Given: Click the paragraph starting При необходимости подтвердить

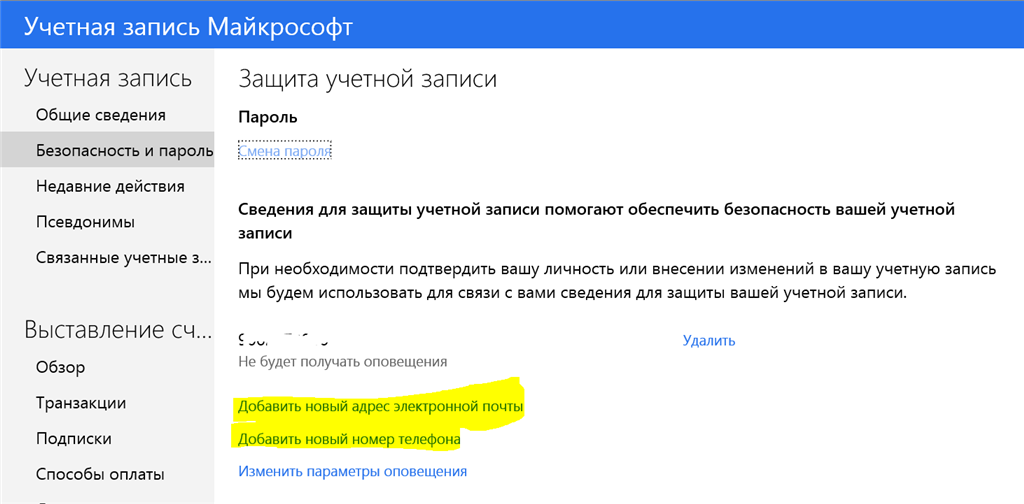Looking at the screenshot, I should click(617, 281).
